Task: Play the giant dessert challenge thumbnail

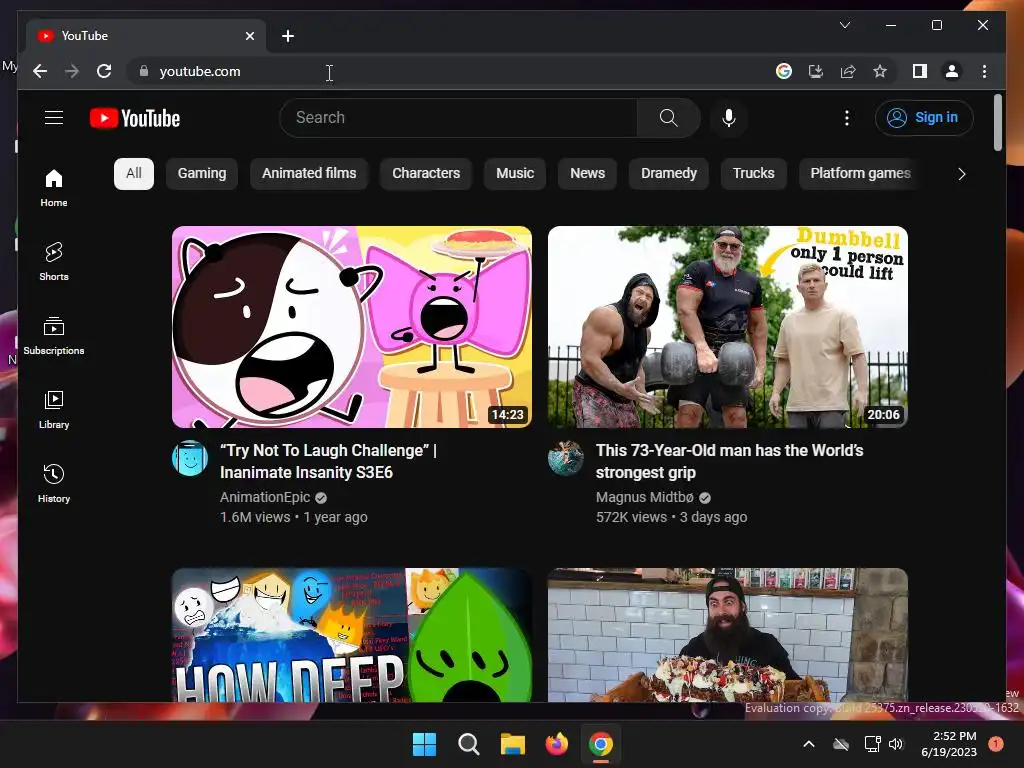Action: [x=728, y=635]
